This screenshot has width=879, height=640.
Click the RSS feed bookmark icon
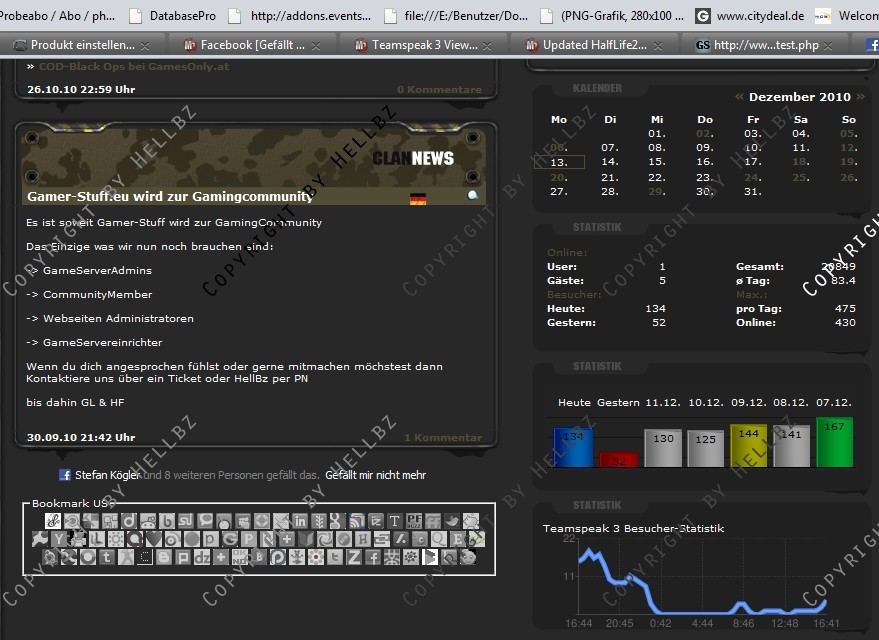pos(357,521)
